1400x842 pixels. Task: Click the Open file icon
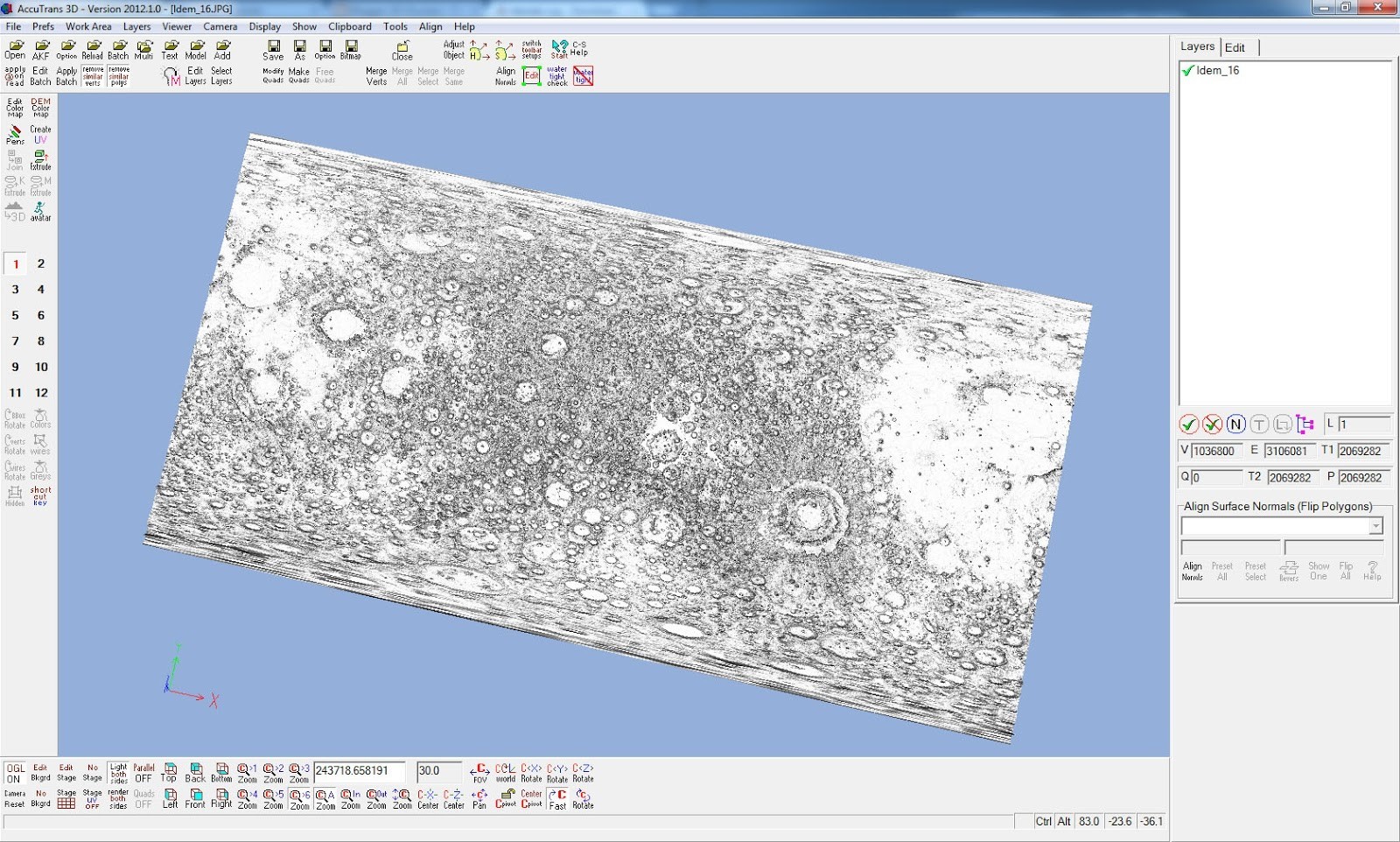[x=15, y=49]
